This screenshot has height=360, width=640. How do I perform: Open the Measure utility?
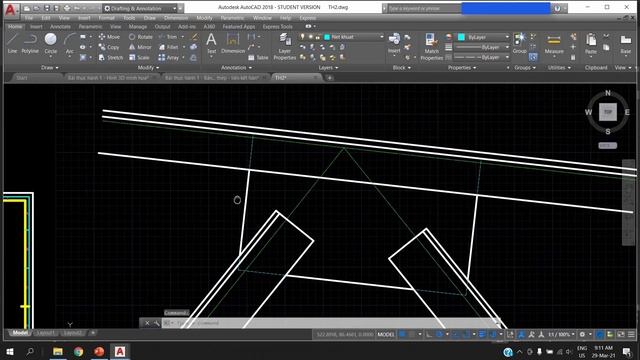pyautogui.click(x=554, y=43)
